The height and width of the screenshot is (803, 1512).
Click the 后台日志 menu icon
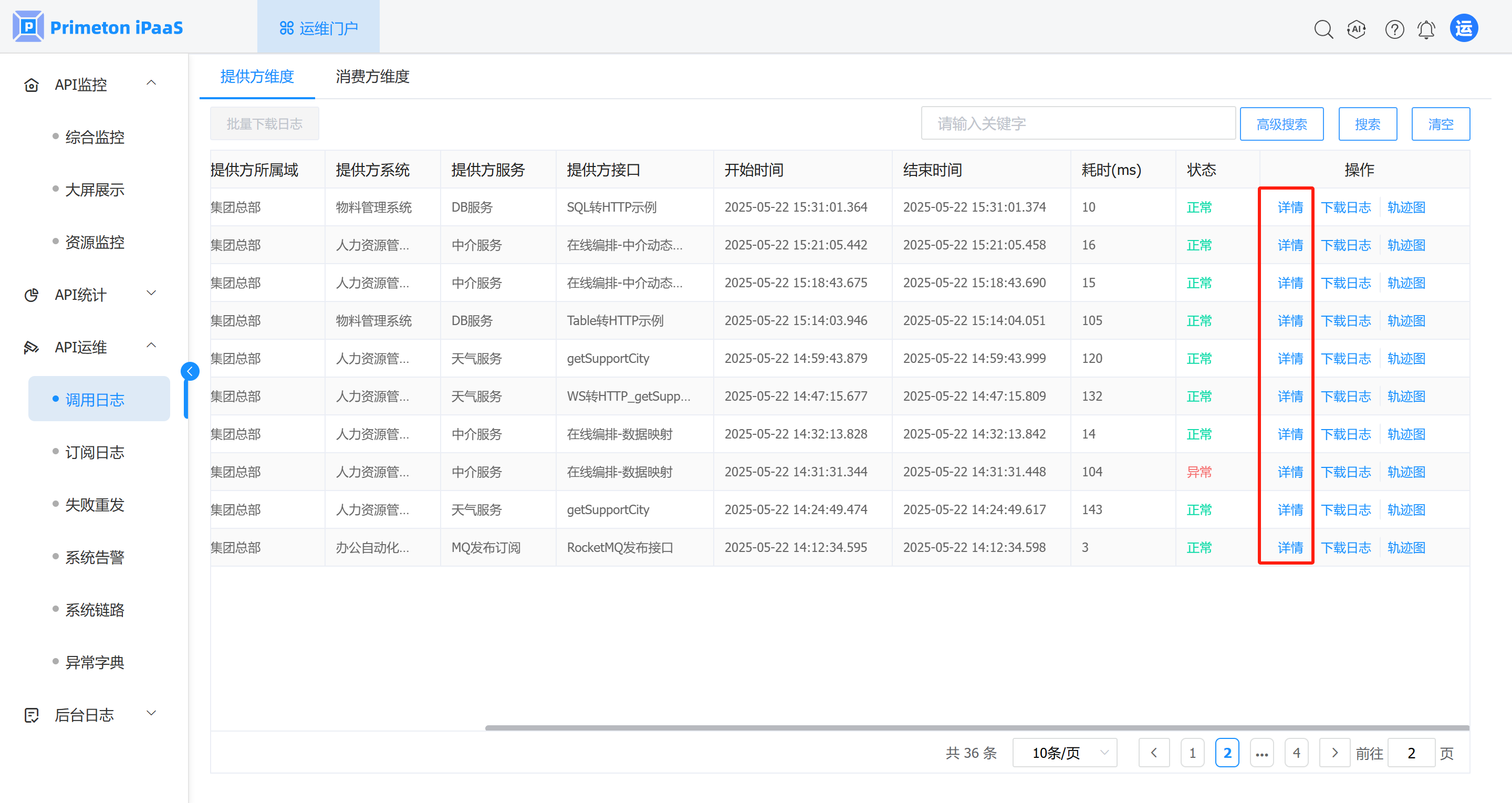(32, 715)
